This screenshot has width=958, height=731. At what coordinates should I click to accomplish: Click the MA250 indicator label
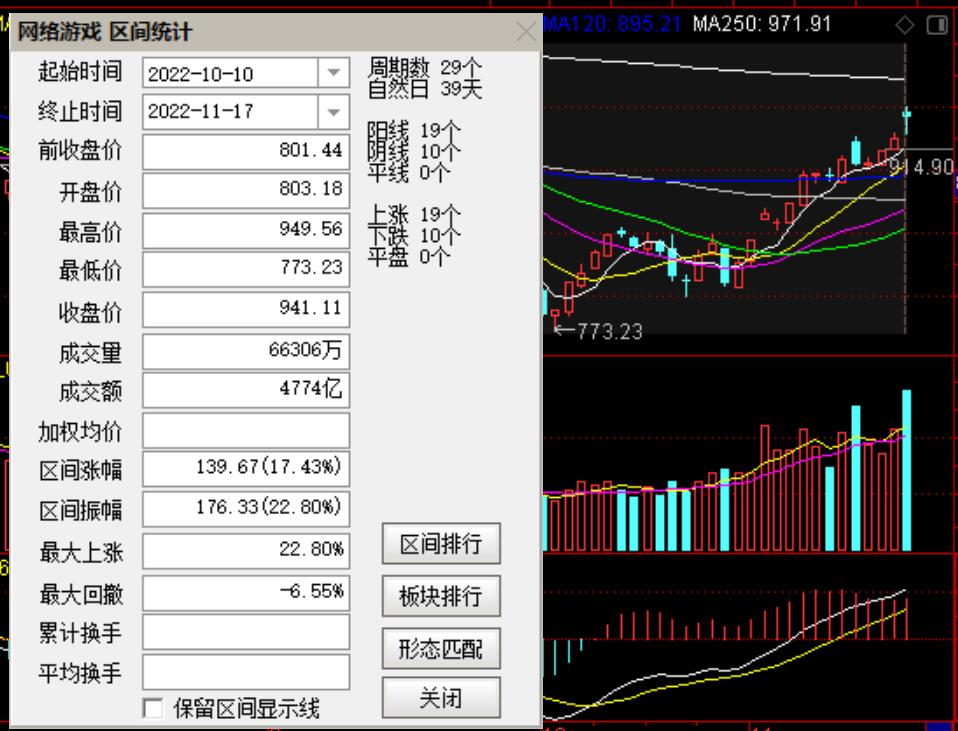(x=761, y=23)
